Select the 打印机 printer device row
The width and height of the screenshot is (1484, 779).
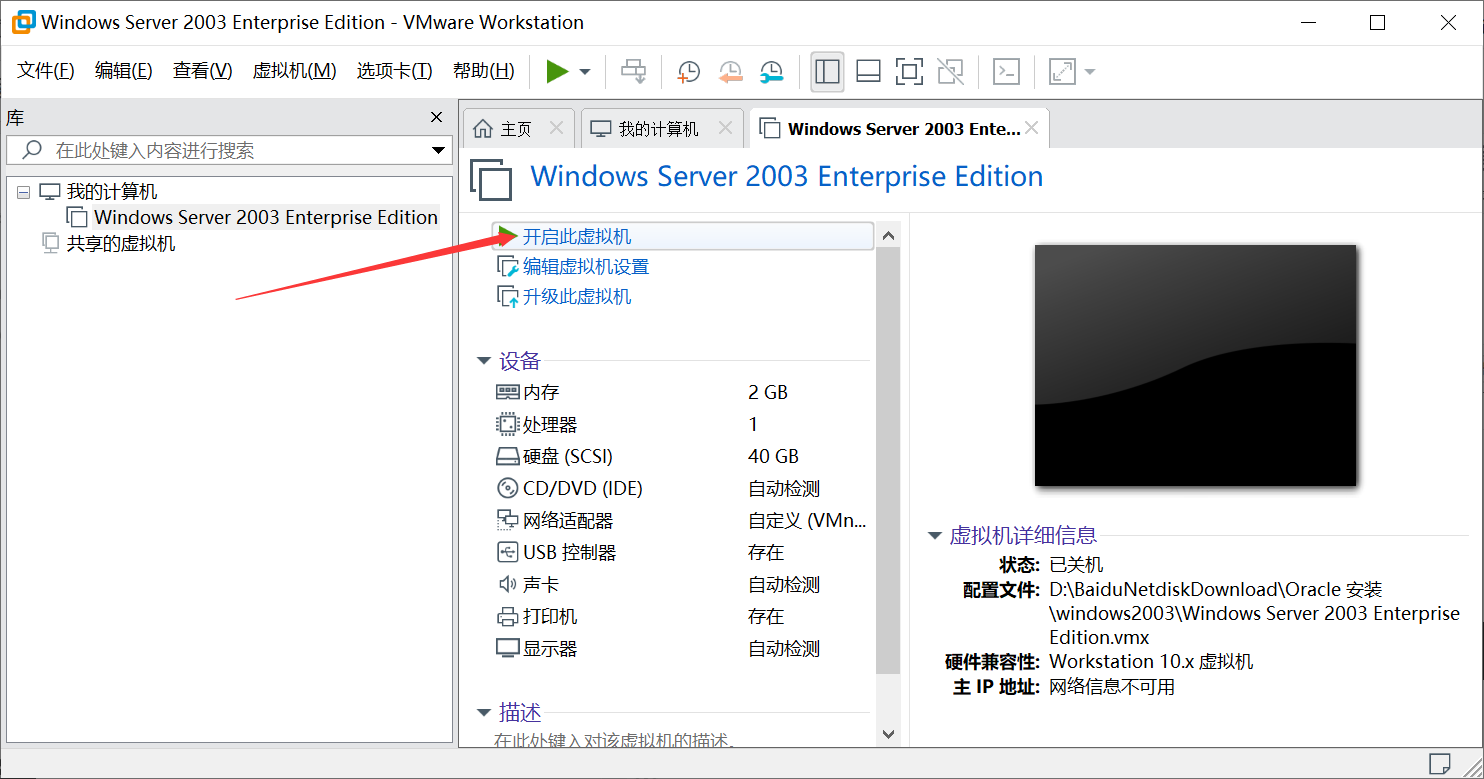click(683, 616)
